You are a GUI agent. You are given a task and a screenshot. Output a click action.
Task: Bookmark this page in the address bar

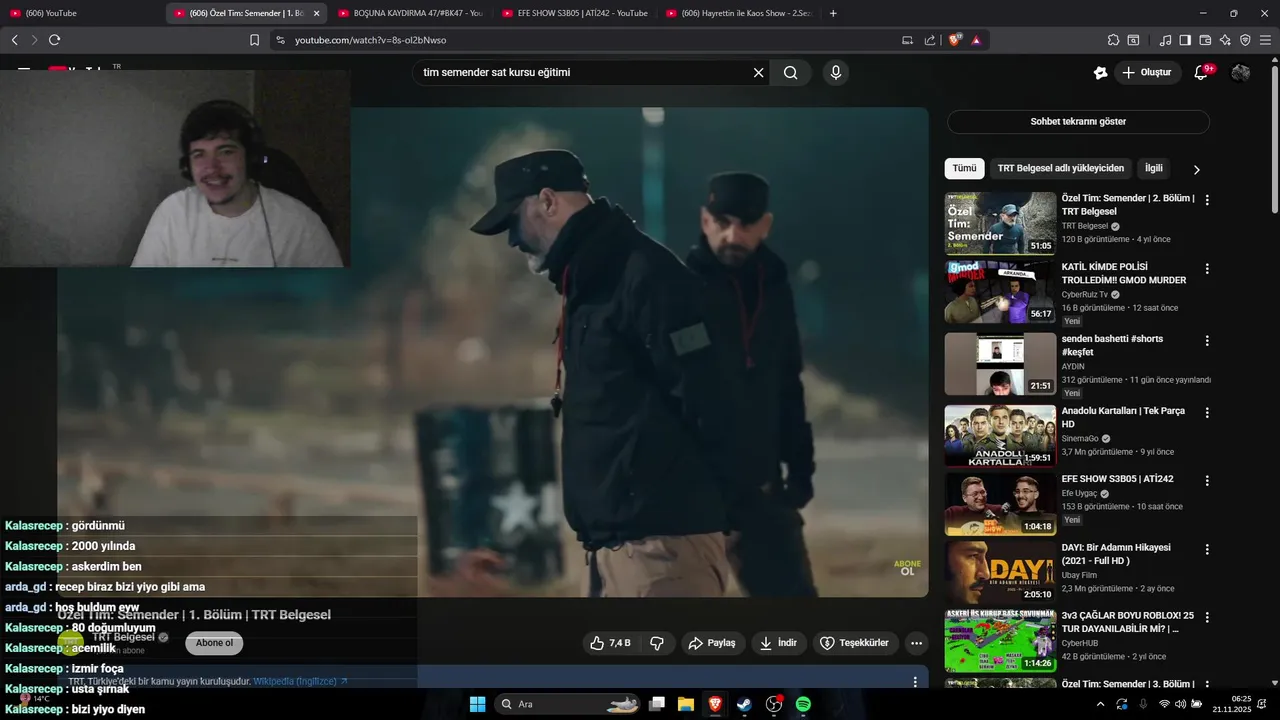pyautogui.click(x=254, y=40)
